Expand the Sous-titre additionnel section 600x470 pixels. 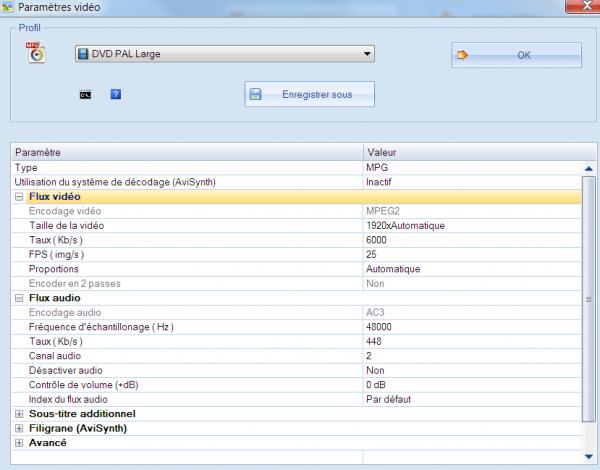click(19, 413)
